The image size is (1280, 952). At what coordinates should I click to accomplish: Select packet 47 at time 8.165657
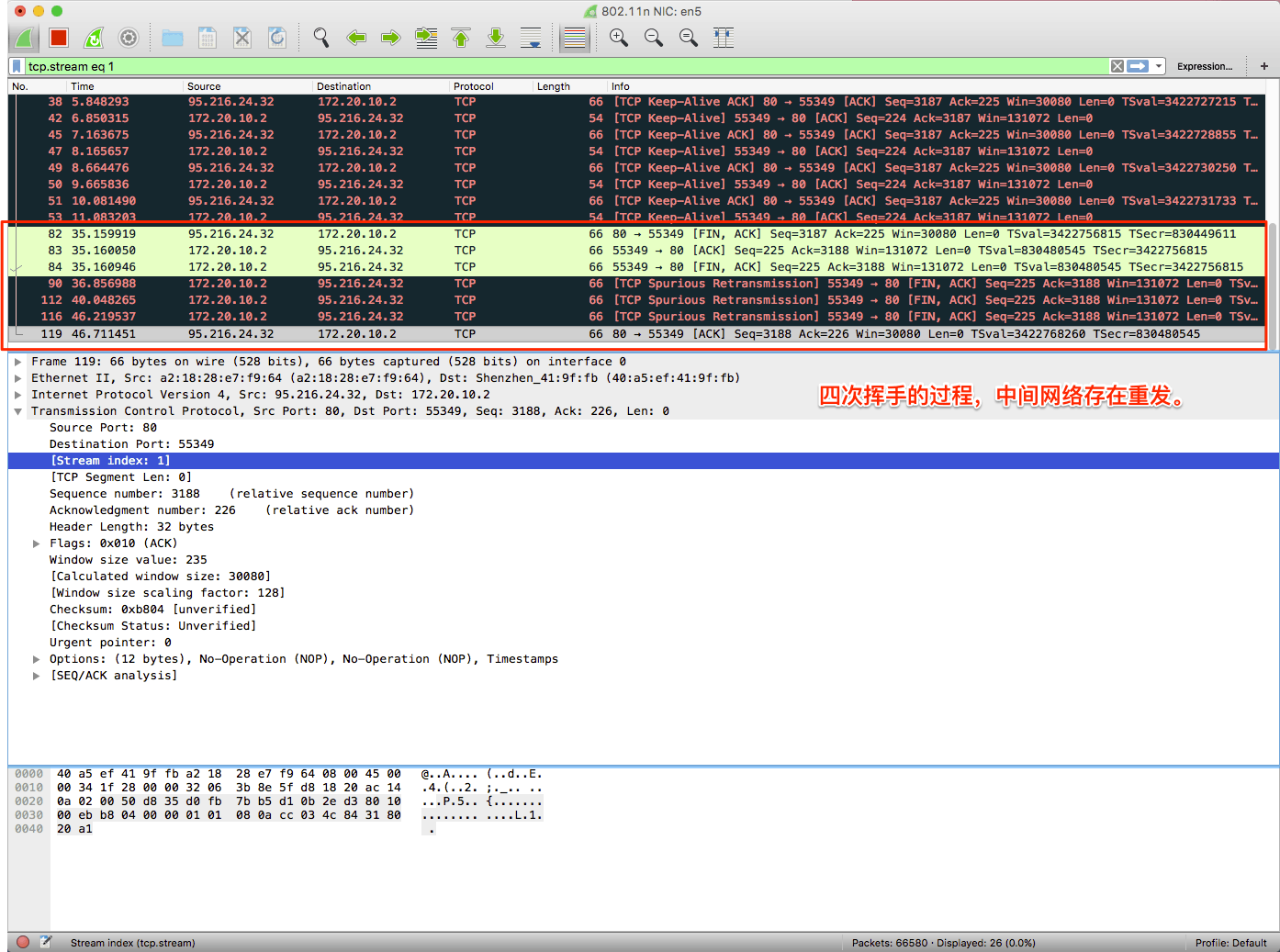tap(636, 151)
